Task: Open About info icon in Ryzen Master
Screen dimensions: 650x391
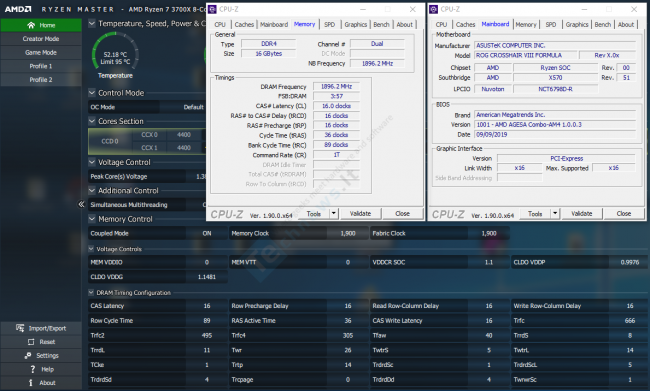Action: [31, 383]
